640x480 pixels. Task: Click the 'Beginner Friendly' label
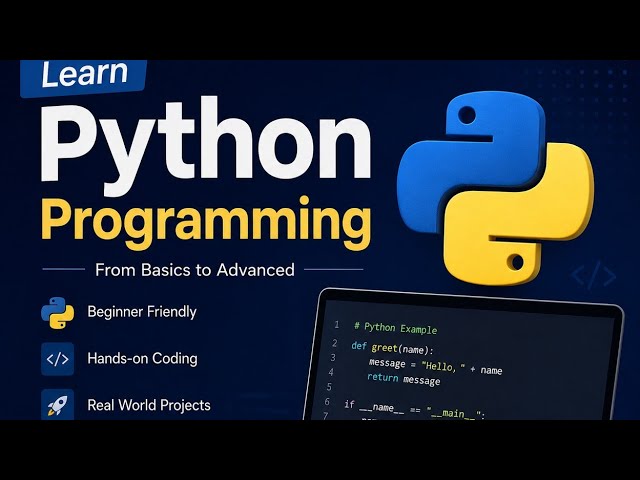(x=142, y=312)
